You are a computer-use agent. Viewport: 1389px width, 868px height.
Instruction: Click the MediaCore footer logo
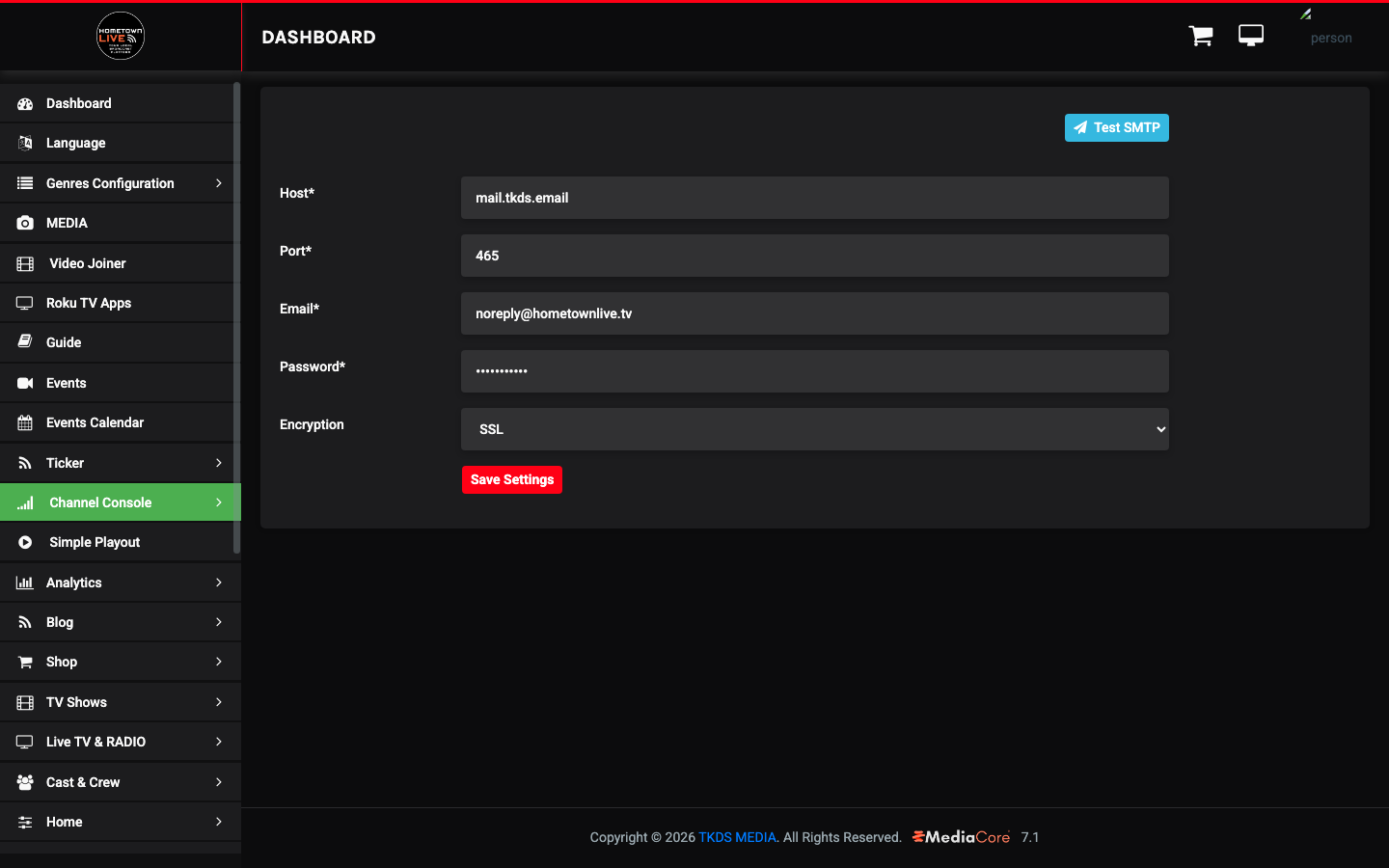coord(961,837)
